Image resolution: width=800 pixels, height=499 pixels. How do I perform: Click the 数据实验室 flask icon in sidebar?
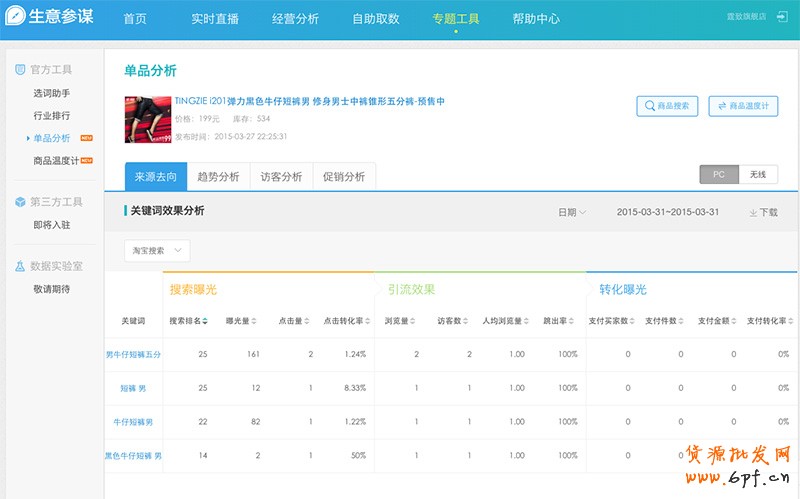pyautogui.click(x=20, y=266)
